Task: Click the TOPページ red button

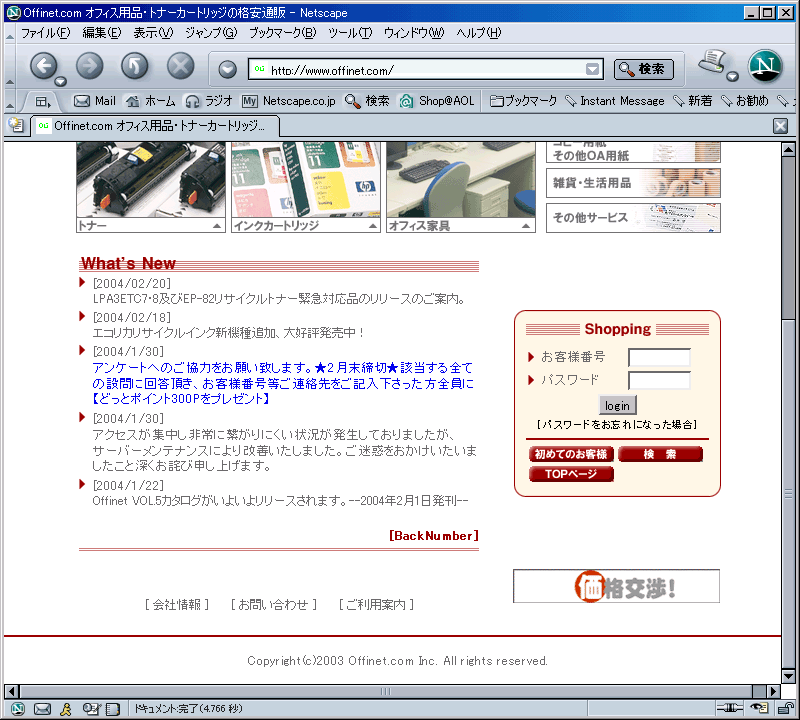Action: [x=571, y=474]
